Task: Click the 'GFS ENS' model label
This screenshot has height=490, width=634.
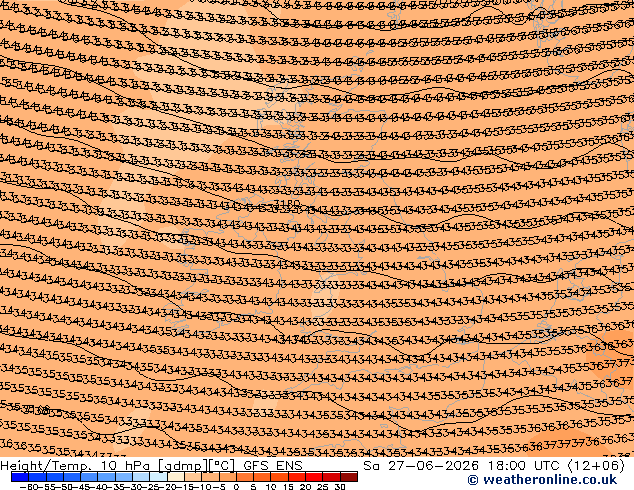Action: pos(273,466)
